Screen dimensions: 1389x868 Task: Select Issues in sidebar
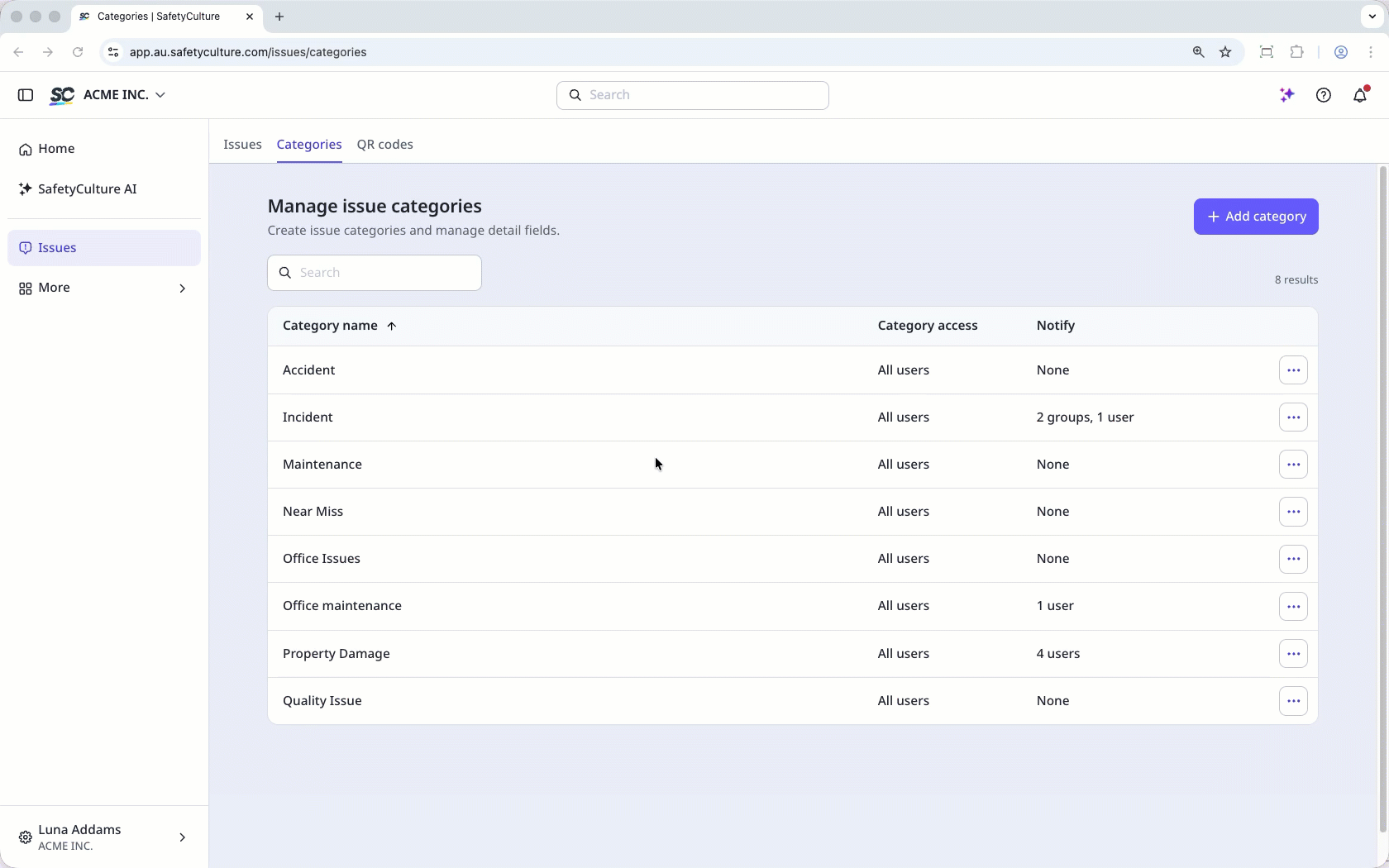[104, 248]
